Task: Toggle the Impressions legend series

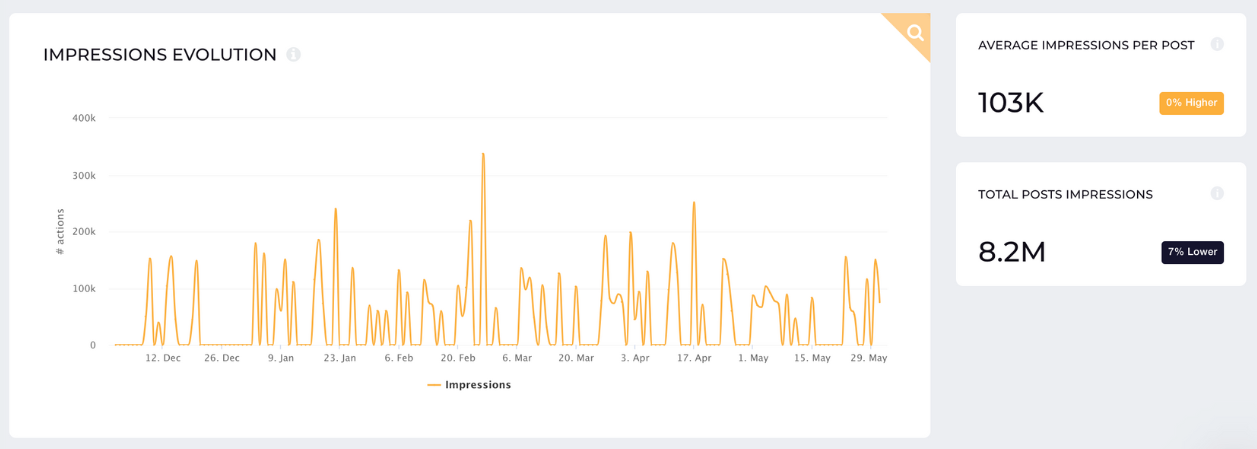Action: [x=469, y=385]
